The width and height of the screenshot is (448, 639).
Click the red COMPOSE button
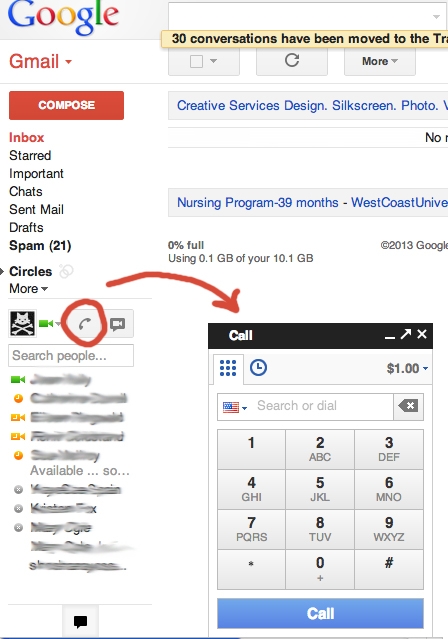pyautogui.click(x=66, y=105)
